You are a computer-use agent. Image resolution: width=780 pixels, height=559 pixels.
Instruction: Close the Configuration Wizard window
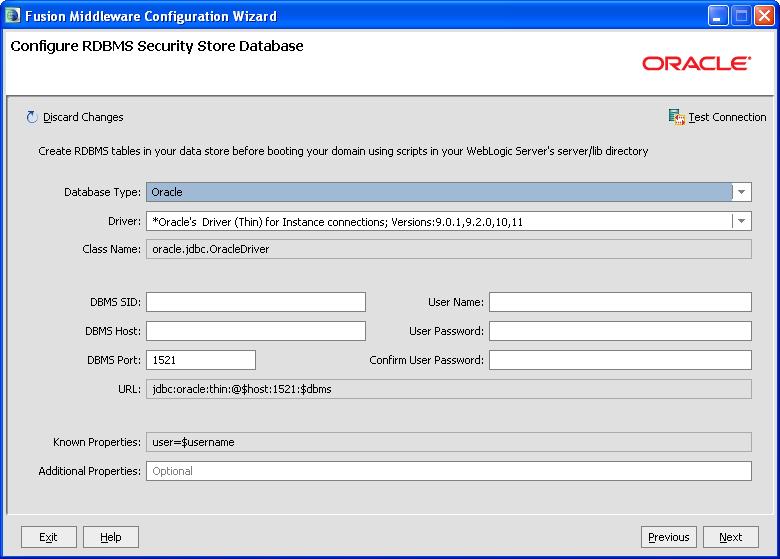click(x=764, y=16)
